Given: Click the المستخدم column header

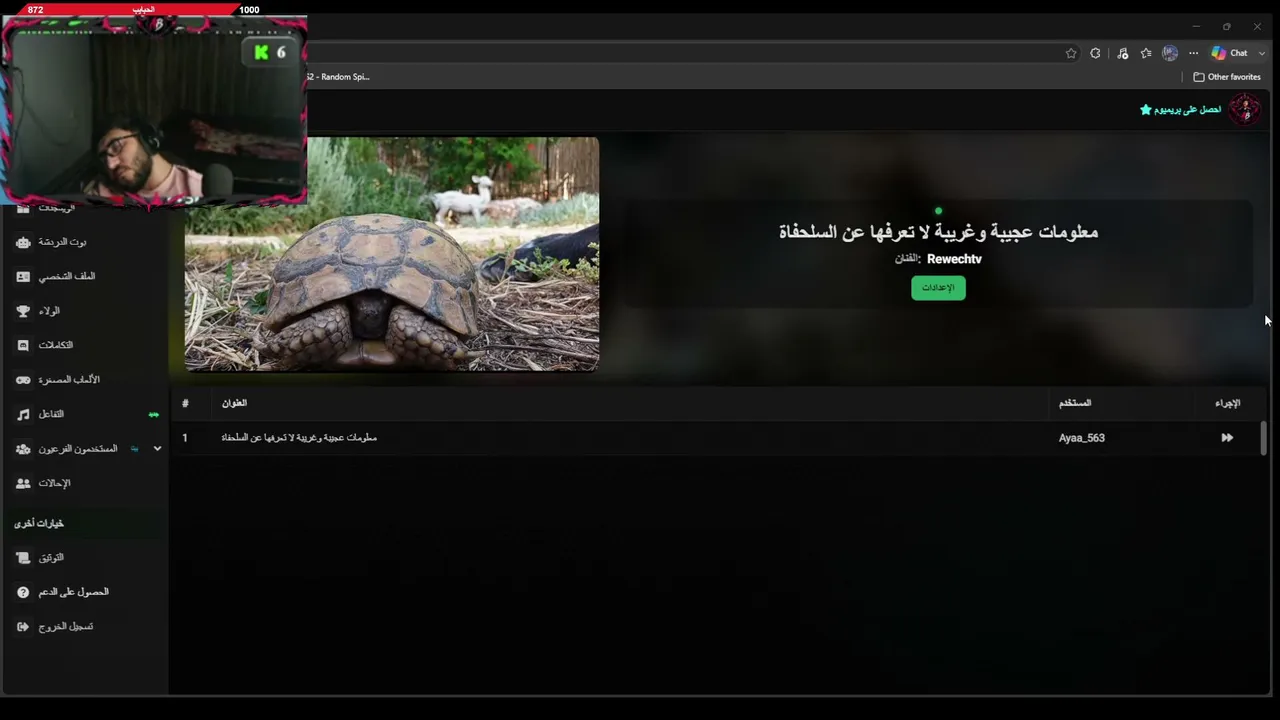Looking at the screenshot, I should point(1075,403).
